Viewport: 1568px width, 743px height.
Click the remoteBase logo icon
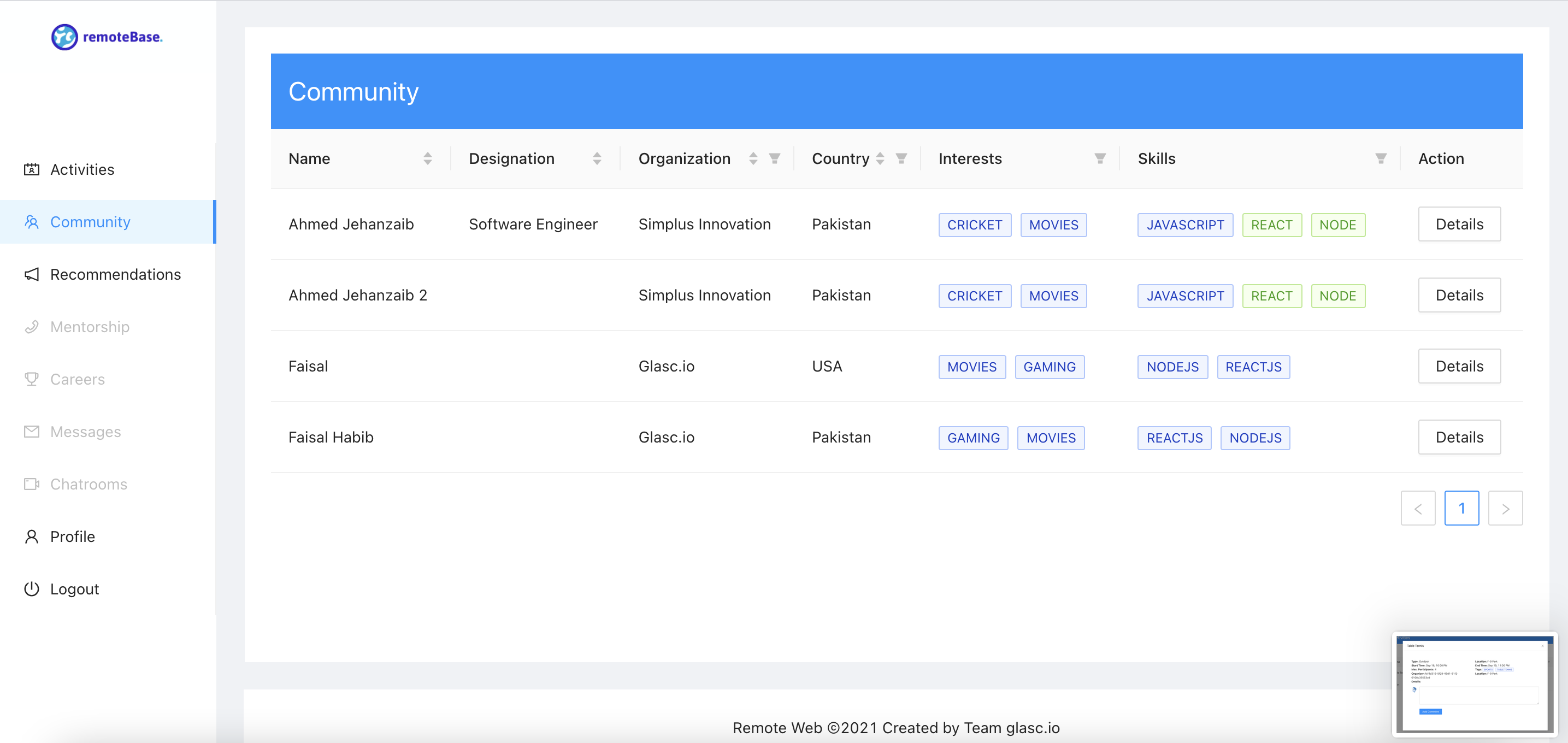click(x=64, y=37)
